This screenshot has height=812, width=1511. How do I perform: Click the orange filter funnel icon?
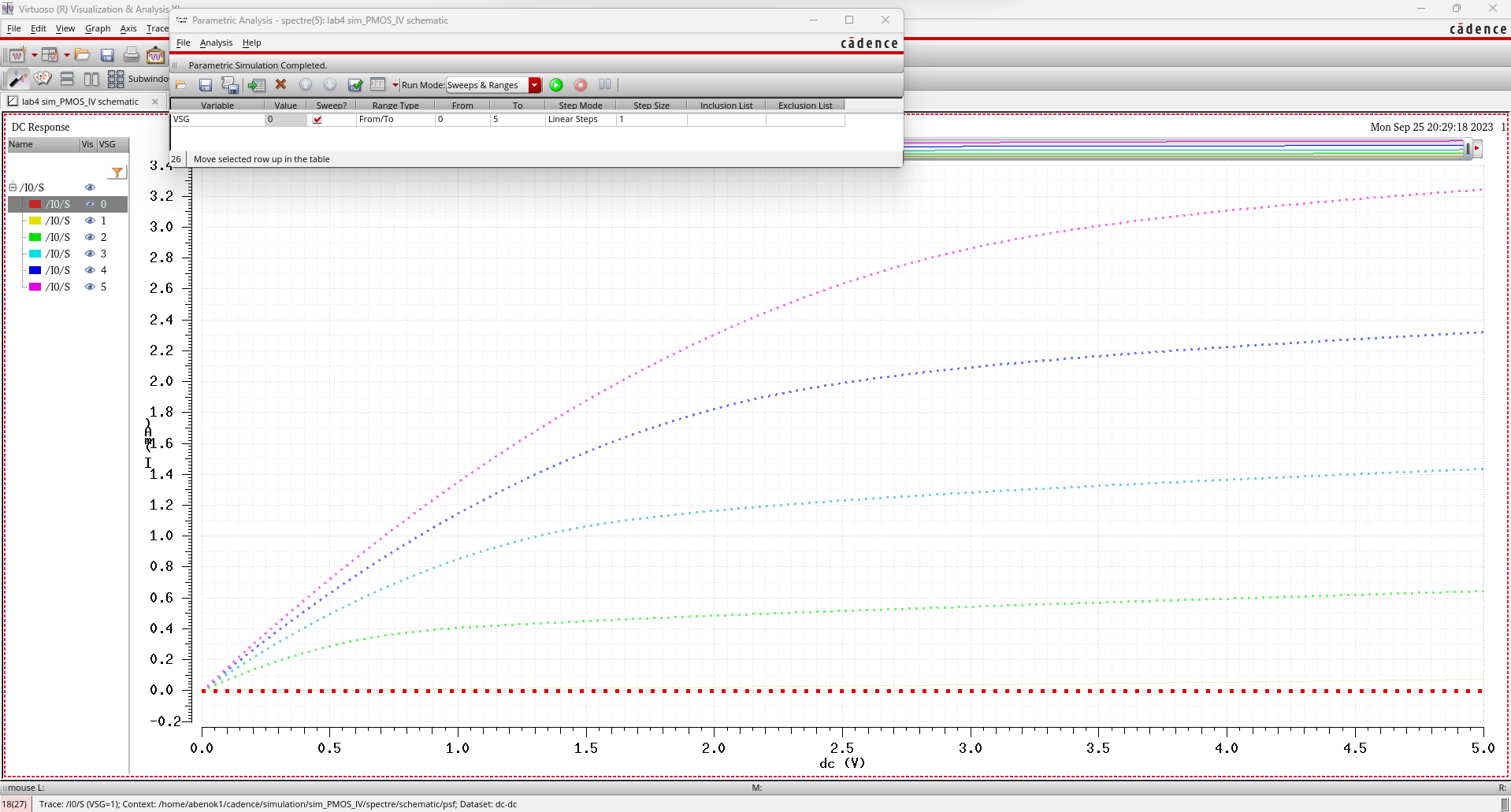(x=117, y=172)
